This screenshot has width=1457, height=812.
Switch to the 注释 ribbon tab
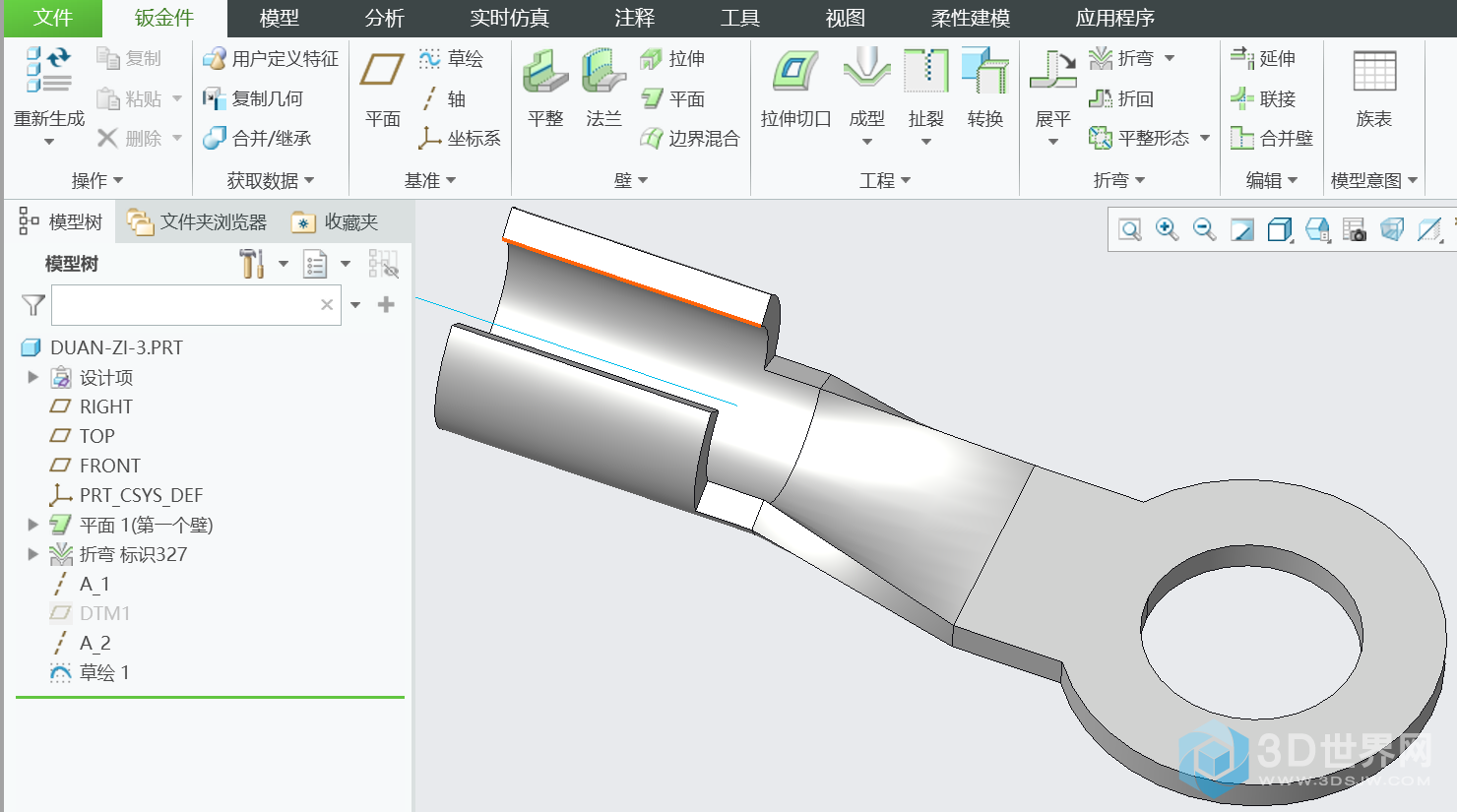[x=634, y=18]
